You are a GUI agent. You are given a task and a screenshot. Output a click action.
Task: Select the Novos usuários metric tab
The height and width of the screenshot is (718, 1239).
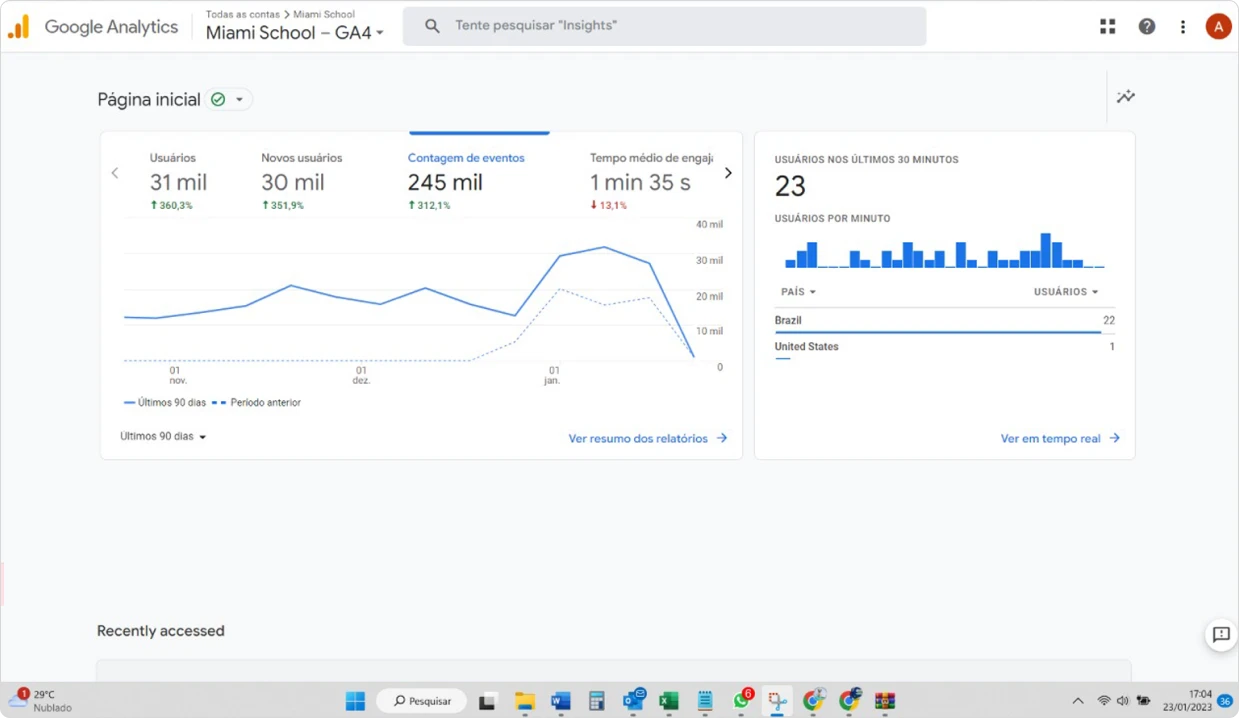click(x=301, y=180)
